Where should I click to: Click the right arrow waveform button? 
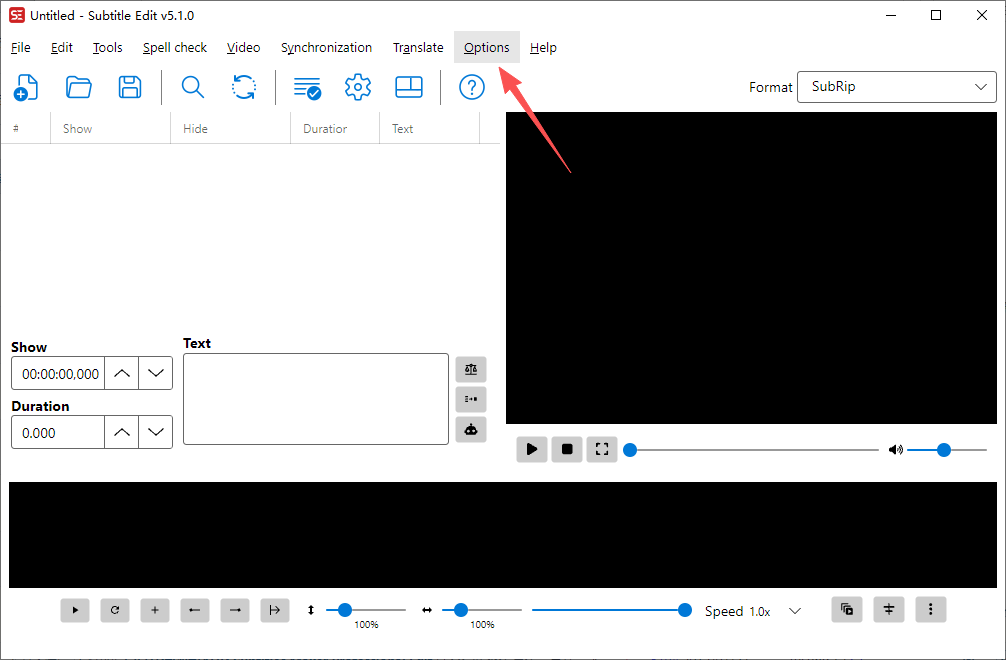pyautogui.click(x=235, y=610)
